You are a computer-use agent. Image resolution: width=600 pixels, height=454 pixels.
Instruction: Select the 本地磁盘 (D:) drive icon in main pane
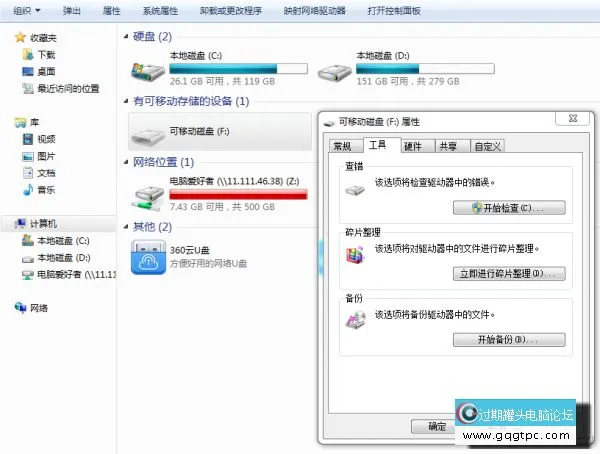pos(334,72)
